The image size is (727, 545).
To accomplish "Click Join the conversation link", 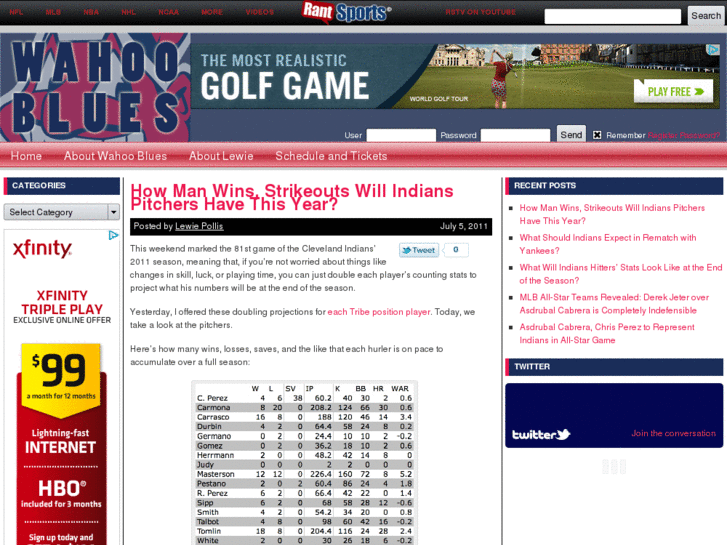I will tap(673, 433).
